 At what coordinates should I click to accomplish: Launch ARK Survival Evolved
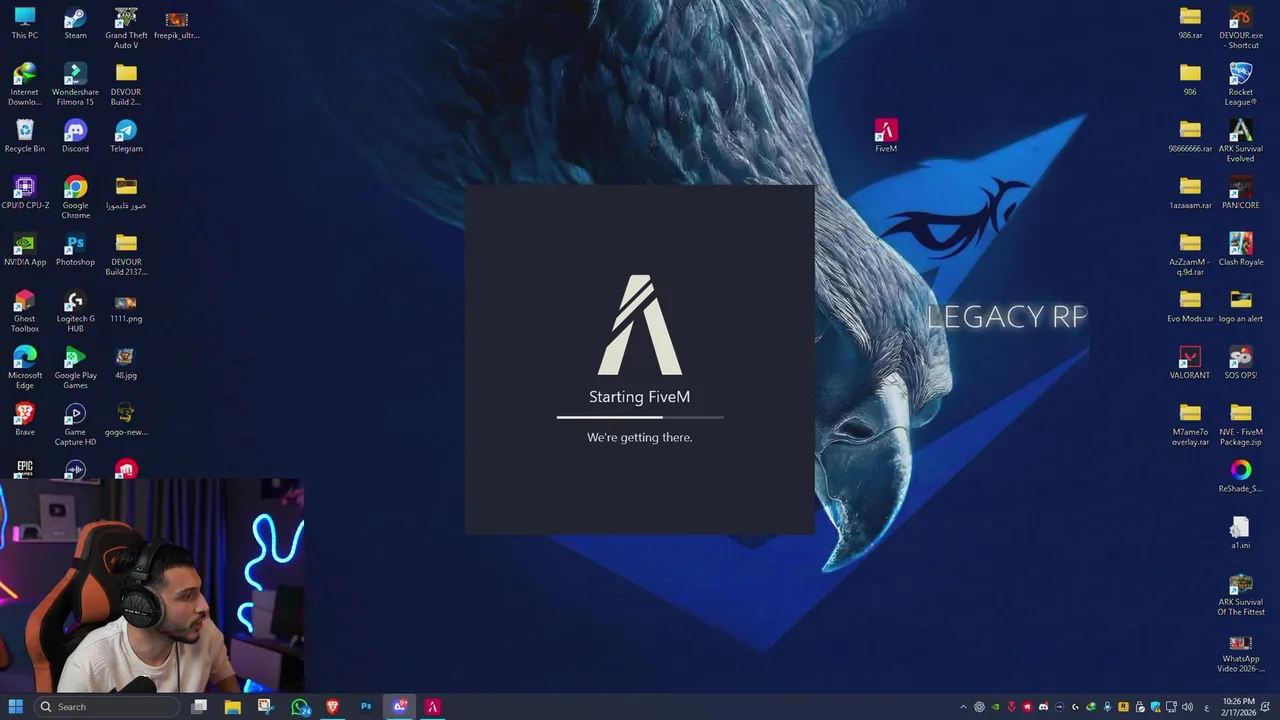(x=1241, y=141)
